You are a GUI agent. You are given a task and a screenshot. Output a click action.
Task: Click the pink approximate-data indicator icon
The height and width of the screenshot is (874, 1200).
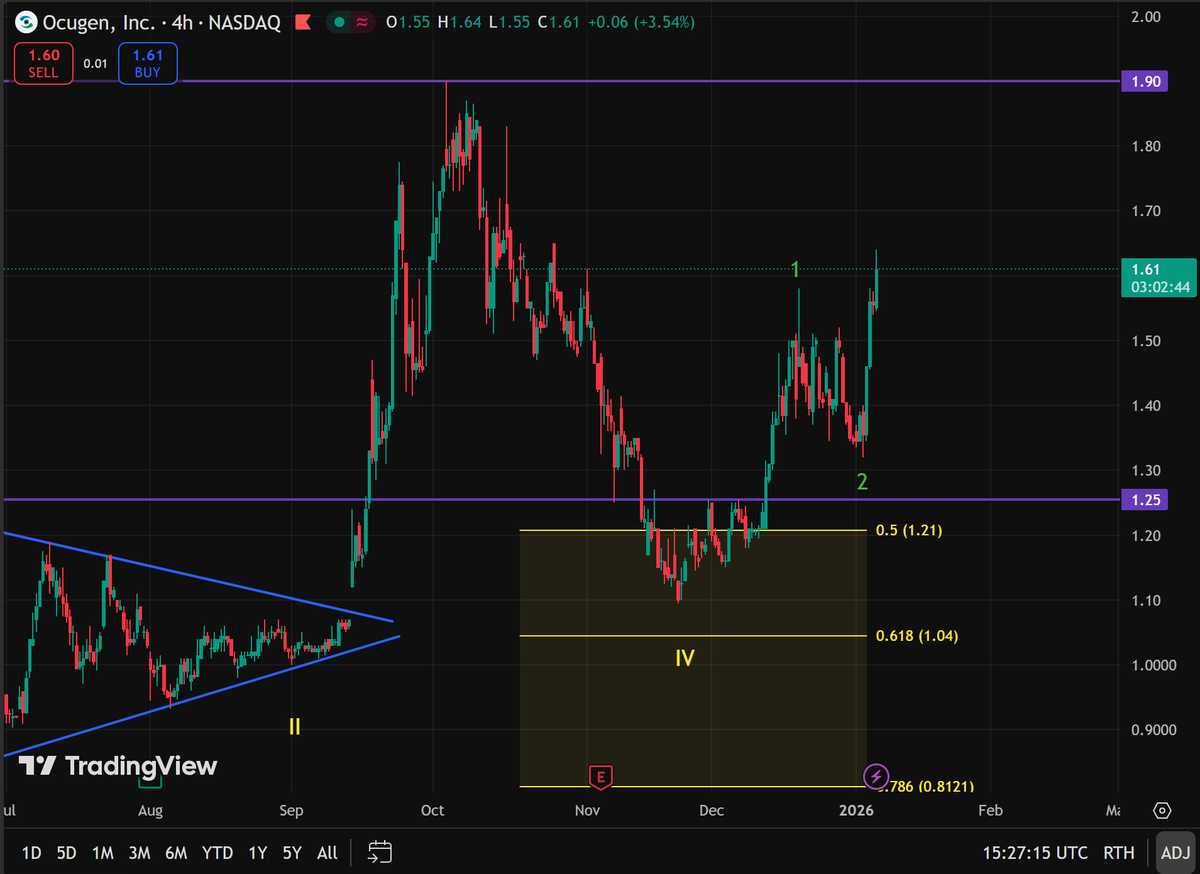coord(363,22)
